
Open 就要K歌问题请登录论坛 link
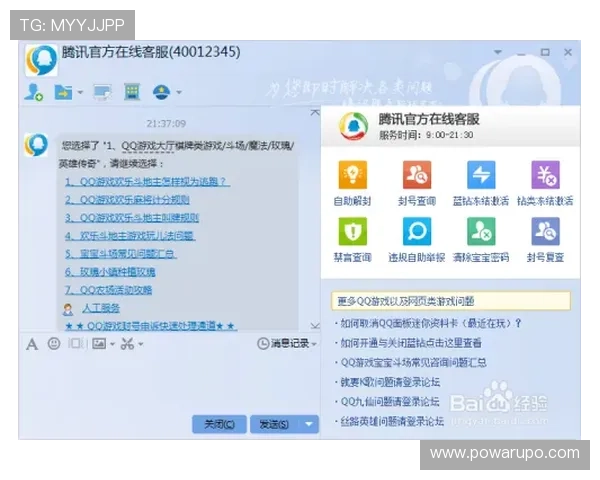coord(390,382)
